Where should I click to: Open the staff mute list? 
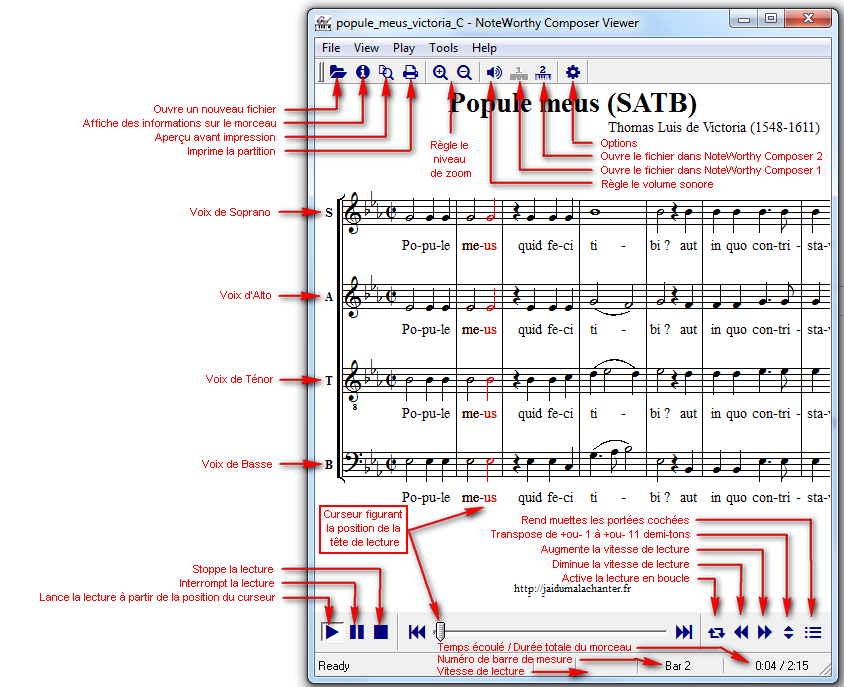813,632
